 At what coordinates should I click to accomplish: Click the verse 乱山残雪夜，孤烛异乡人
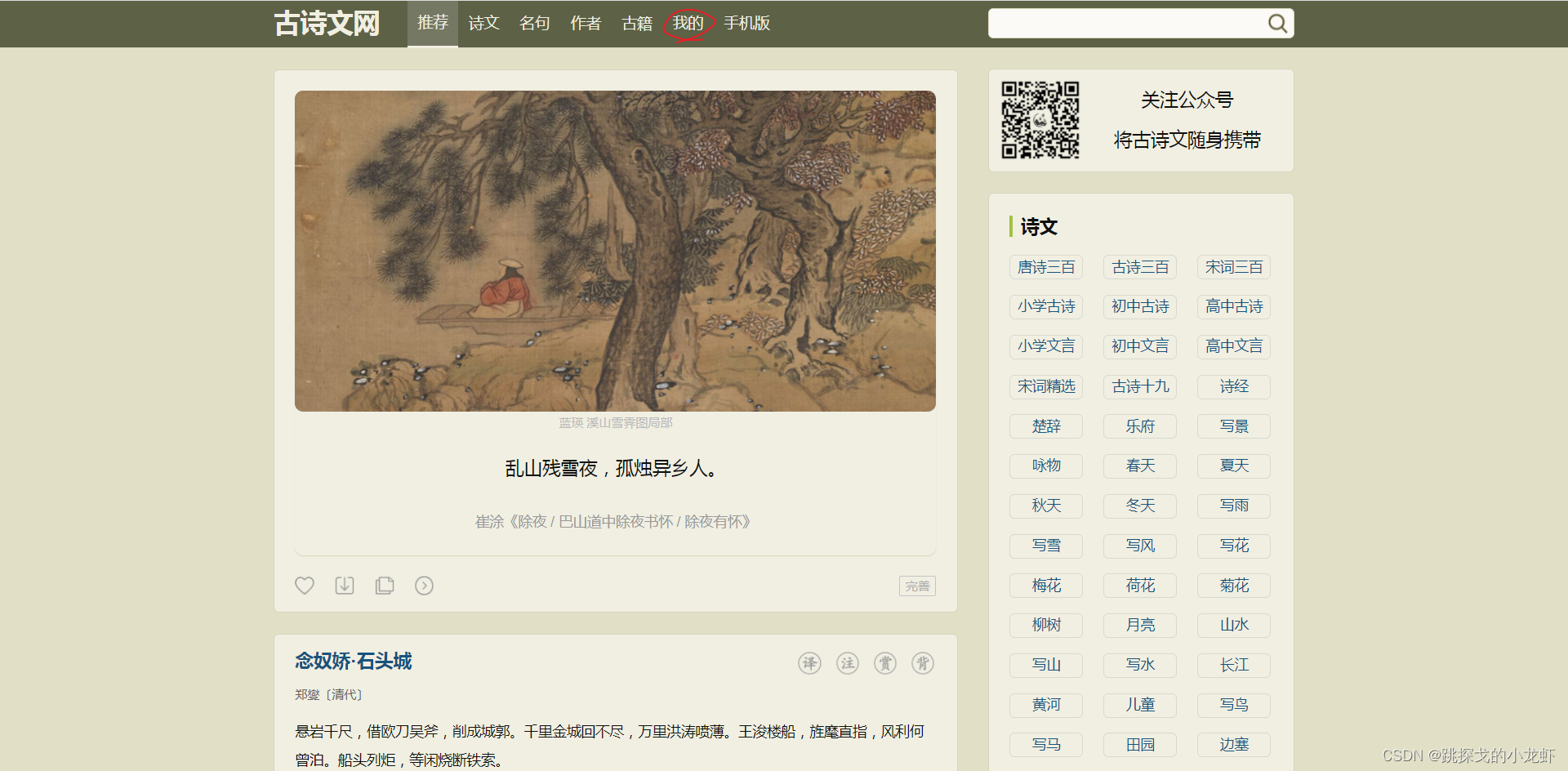pyautogui.click(x=611, y=468)
